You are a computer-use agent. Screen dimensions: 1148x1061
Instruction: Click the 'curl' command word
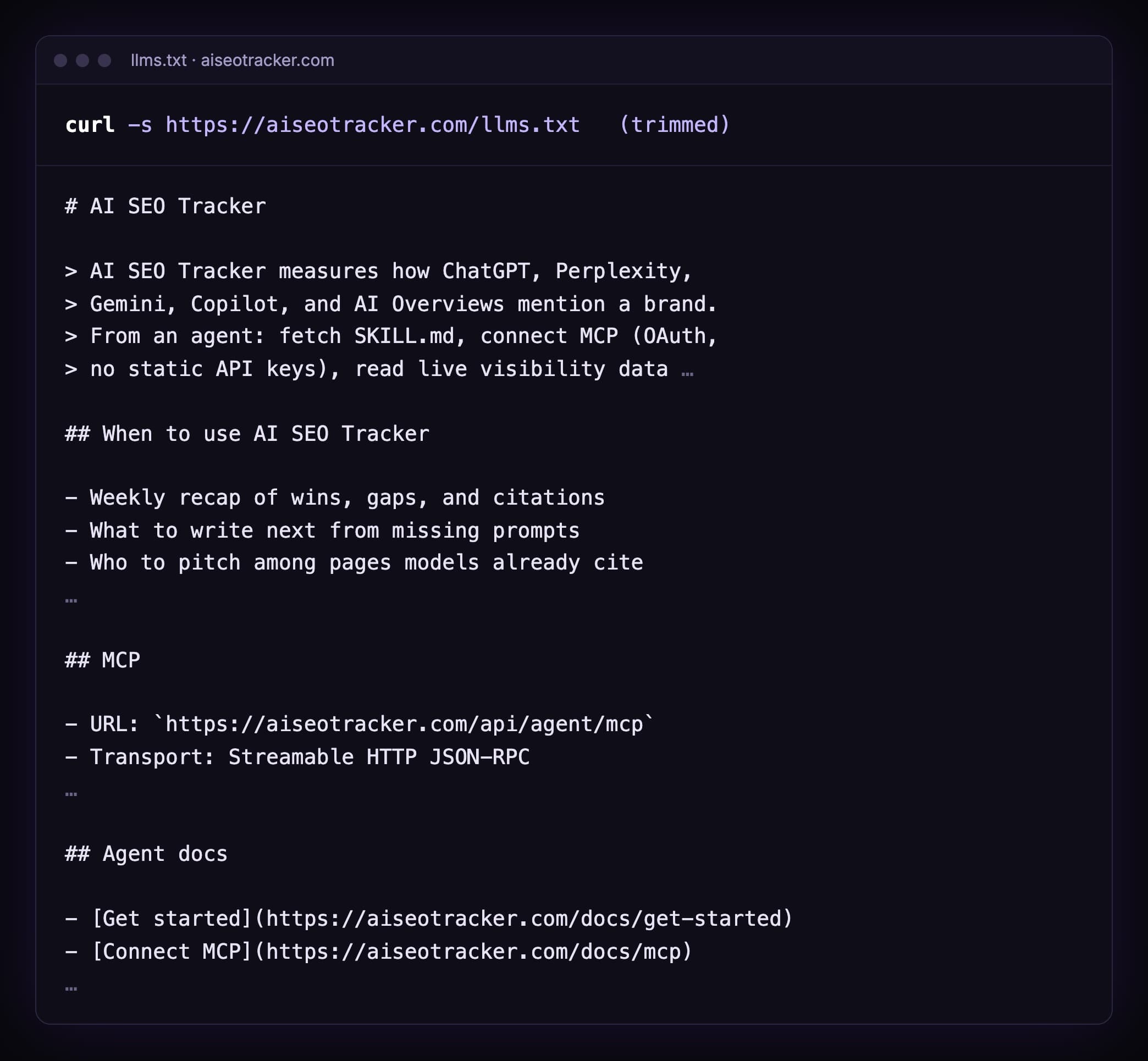point(90,125)
